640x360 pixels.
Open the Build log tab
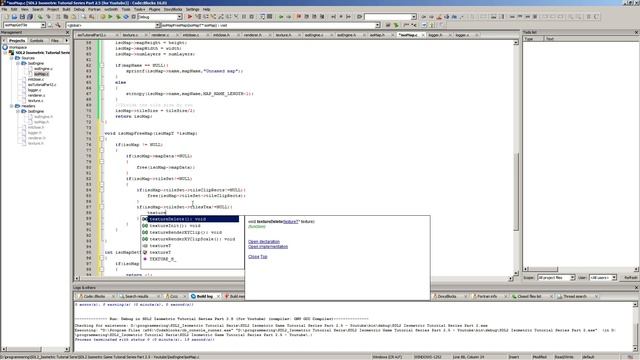204,296
